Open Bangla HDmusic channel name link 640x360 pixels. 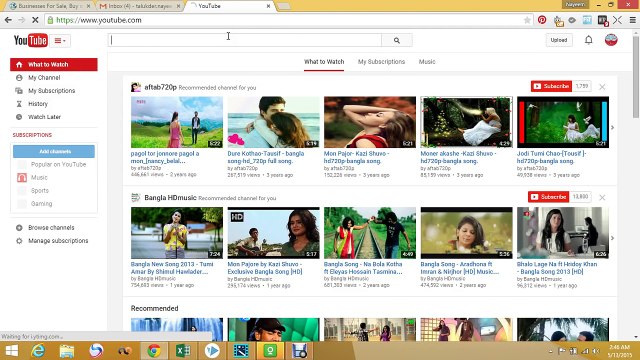coord(170,198)
